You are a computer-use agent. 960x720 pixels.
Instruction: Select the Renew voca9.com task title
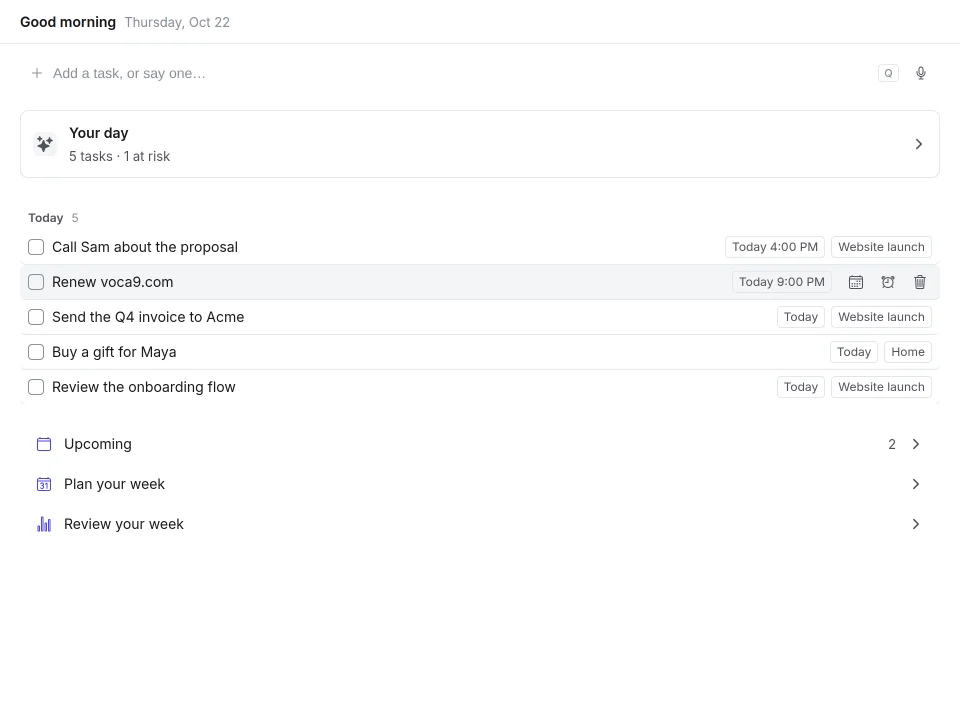click(113, 282)
